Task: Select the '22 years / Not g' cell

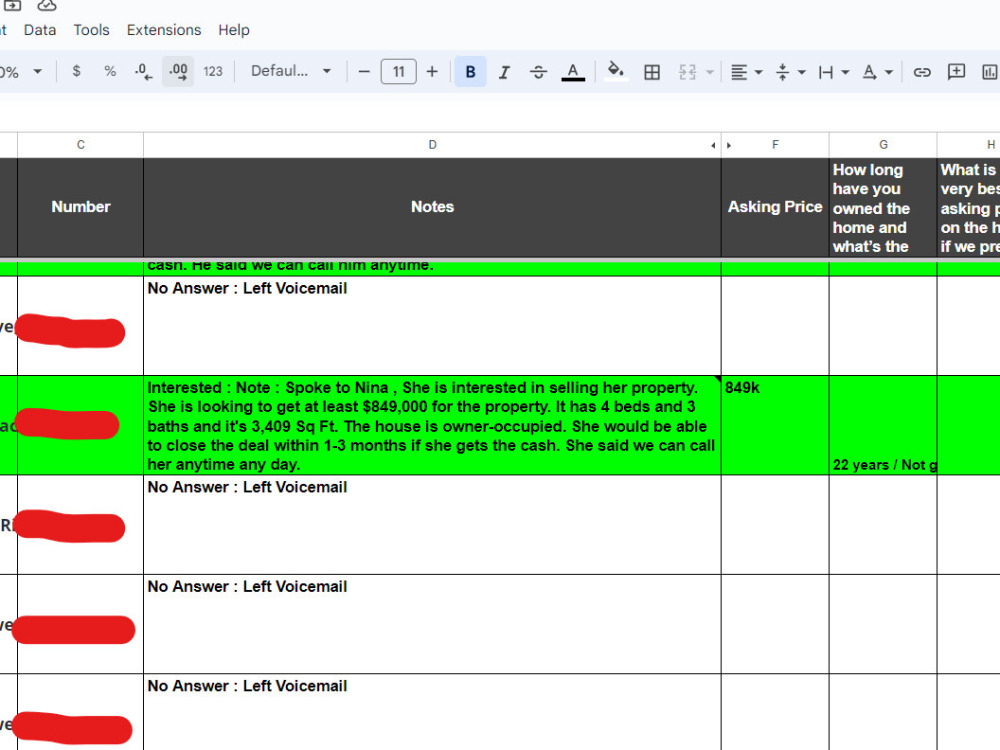Action: pyautogui.click(x=883, y=425)
